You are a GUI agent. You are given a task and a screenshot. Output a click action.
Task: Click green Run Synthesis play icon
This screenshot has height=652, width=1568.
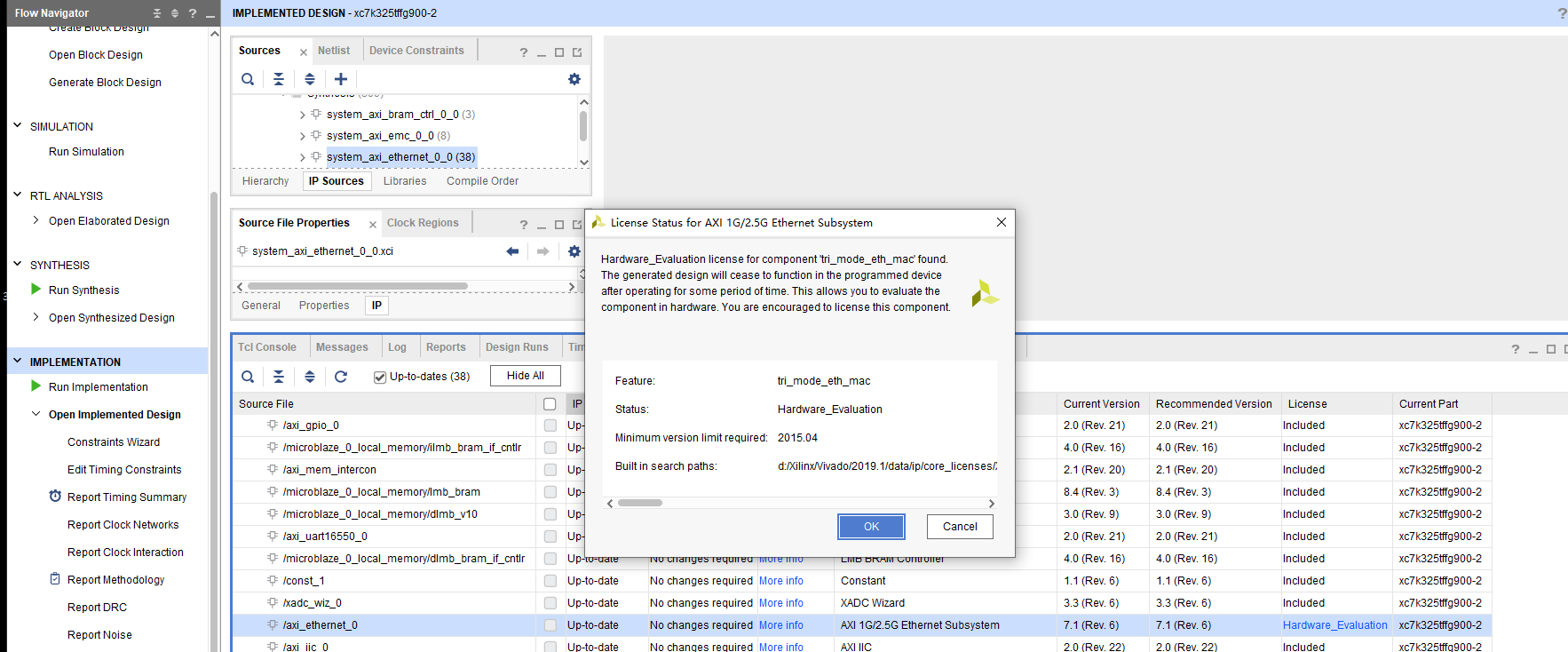pos(36,290)
